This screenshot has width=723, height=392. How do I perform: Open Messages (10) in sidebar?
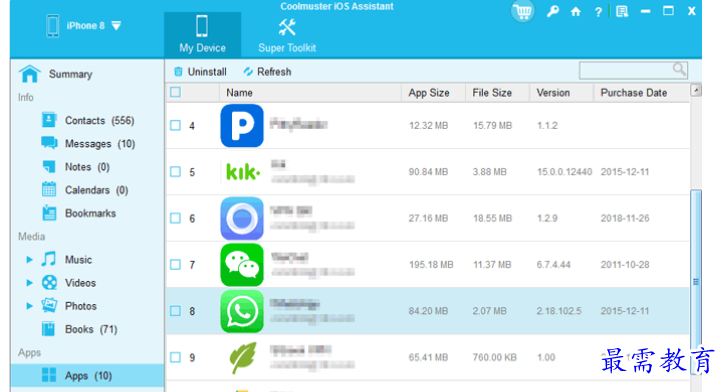(88, 143)
